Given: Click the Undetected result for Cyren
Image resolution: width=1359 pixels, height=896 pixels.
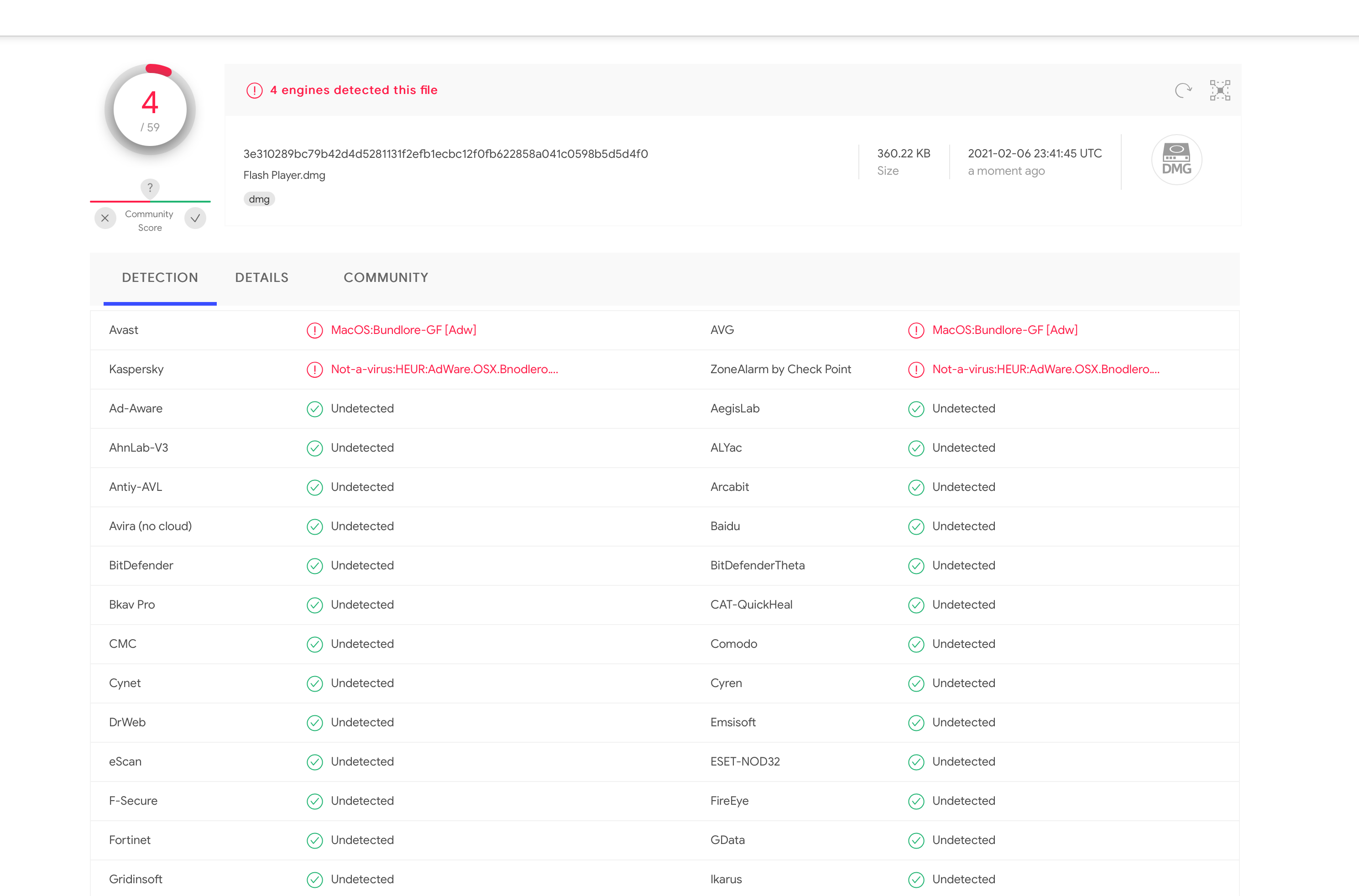Looking at the screenshot, I should click(x=963, y=683).
